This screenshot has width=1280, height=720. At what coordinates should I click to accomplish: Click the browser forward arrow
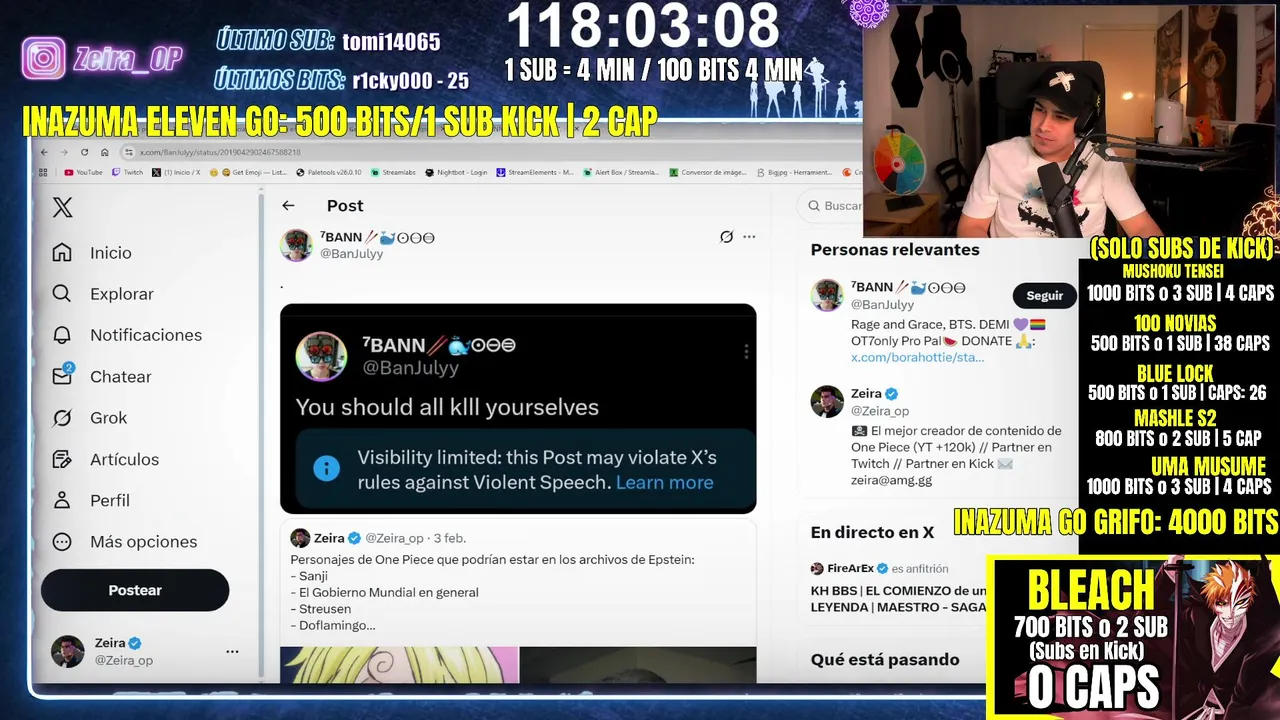(x=65, y=152)
